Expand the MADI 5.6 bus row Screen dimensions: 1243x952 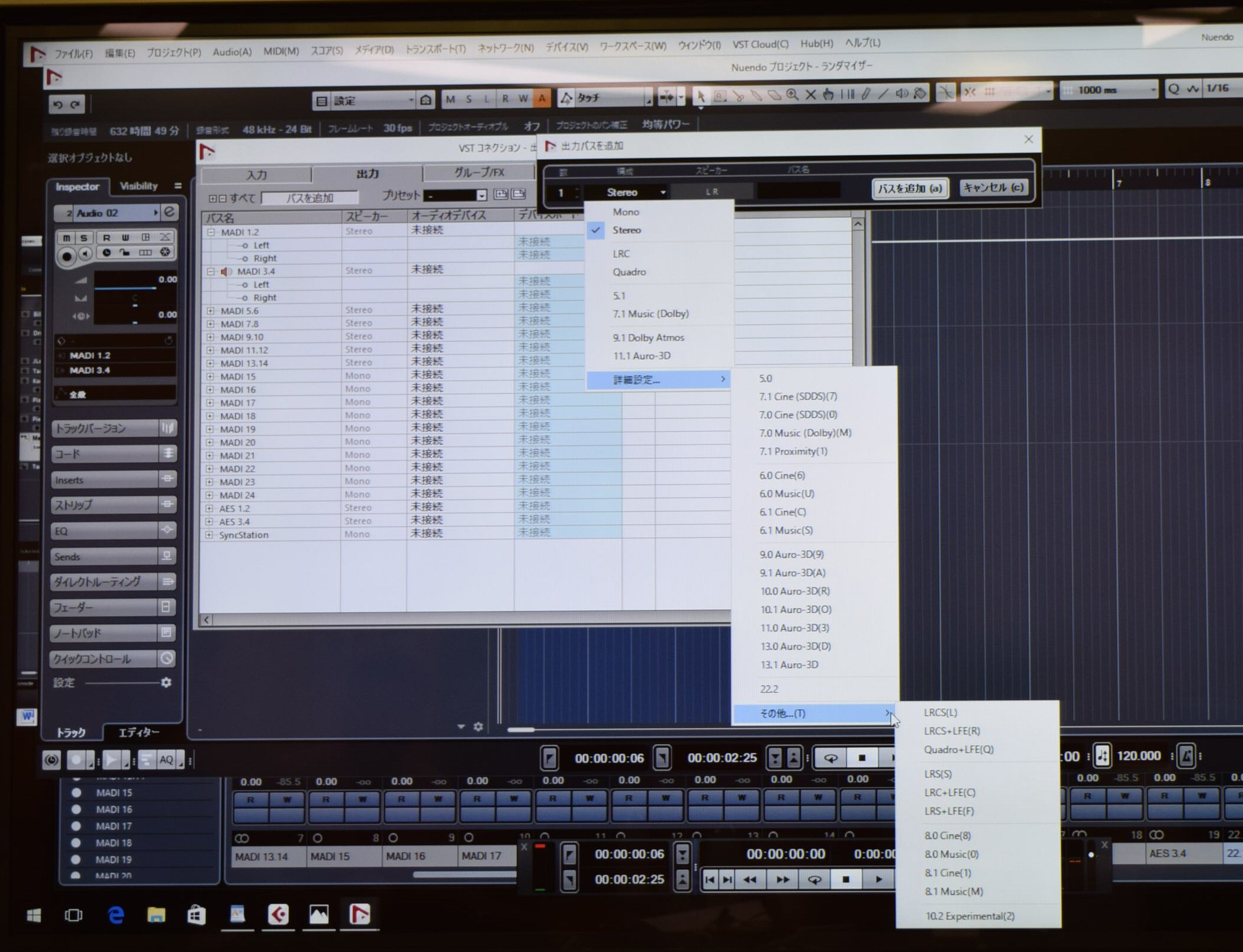pyautogui.click(x=211, y=311)
